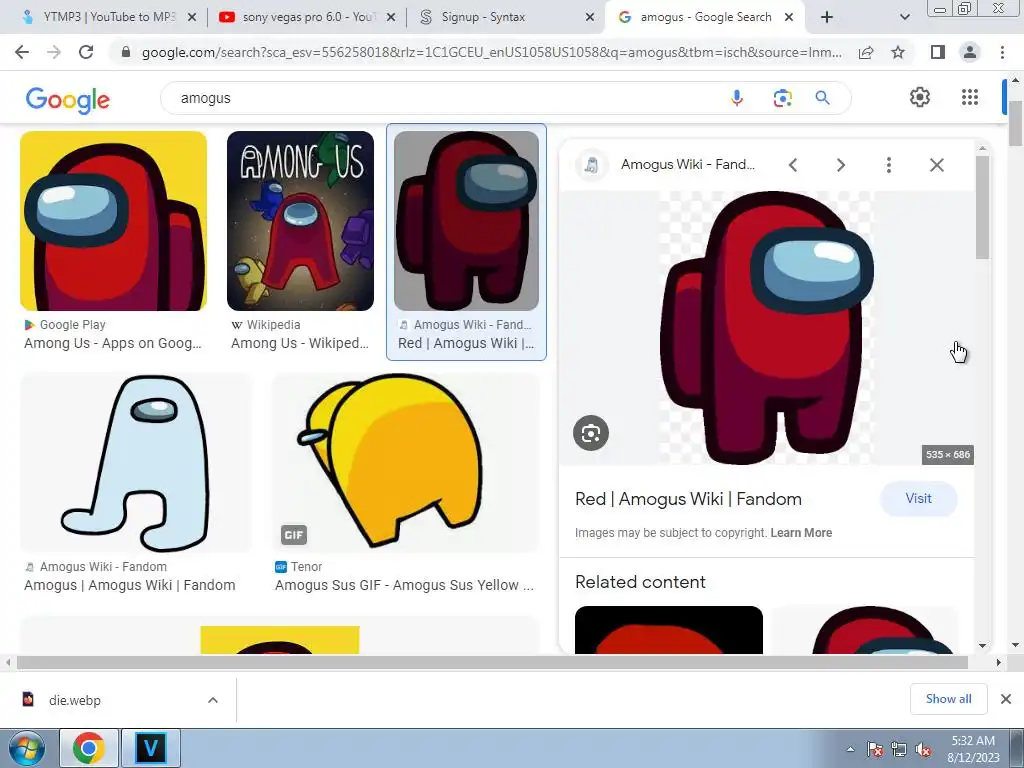Open Red | Amogus Wiki | Fandom title
Screen dimensions: 1024x768
click(688, 499)
